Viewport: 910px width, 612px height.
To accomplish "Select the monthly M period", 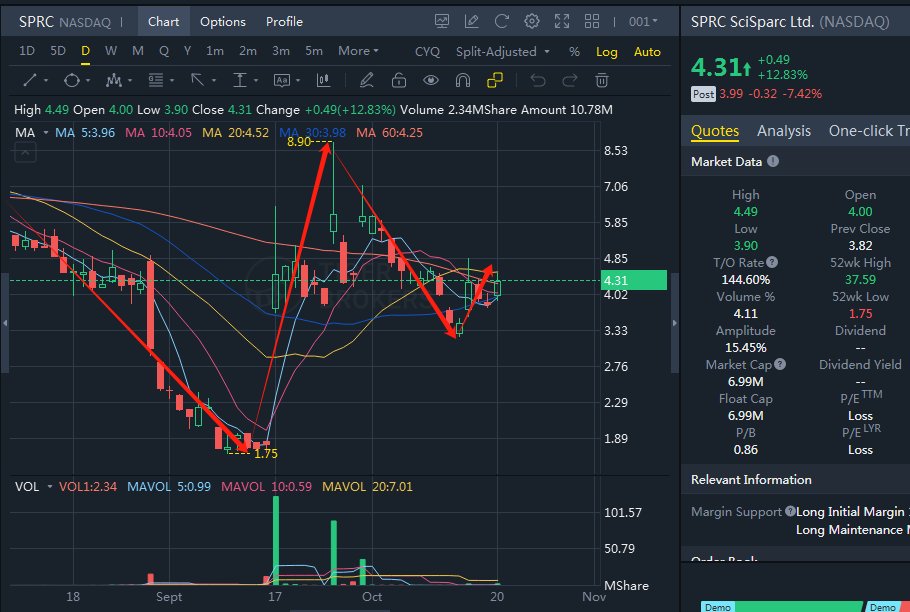I will [x=138, y=51].
